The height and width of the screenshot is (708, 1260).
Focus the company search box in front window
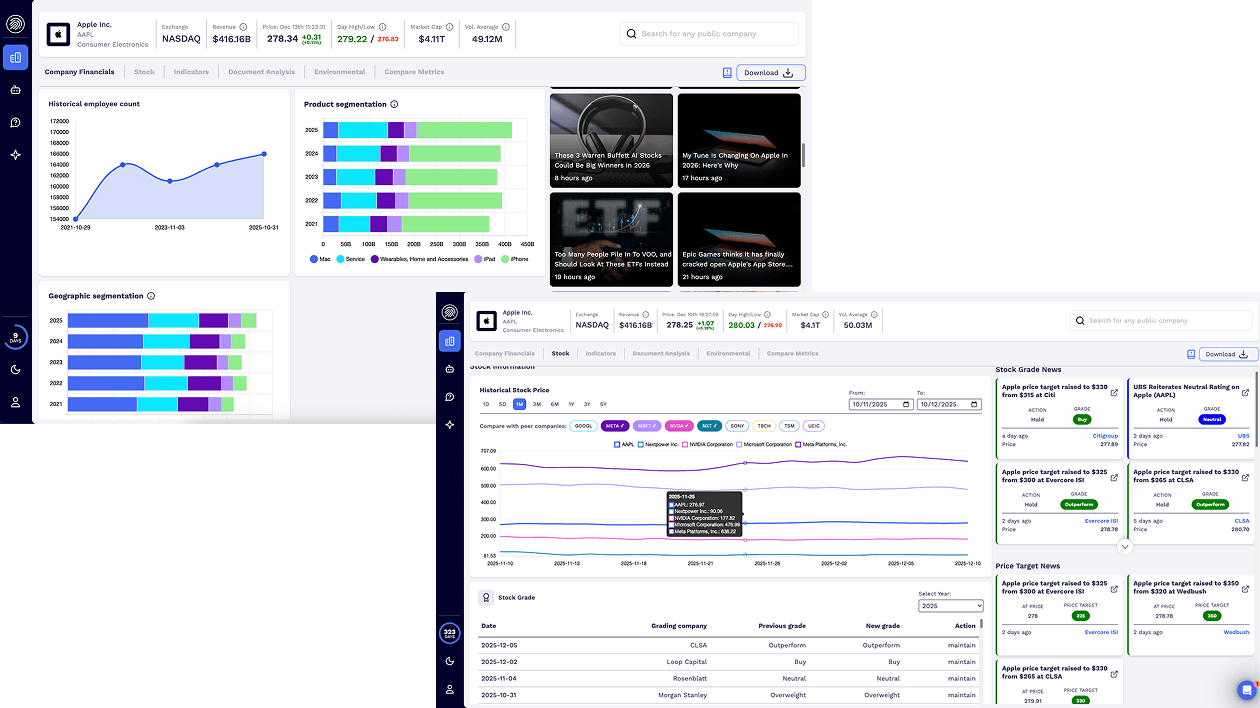(1161, 321)
